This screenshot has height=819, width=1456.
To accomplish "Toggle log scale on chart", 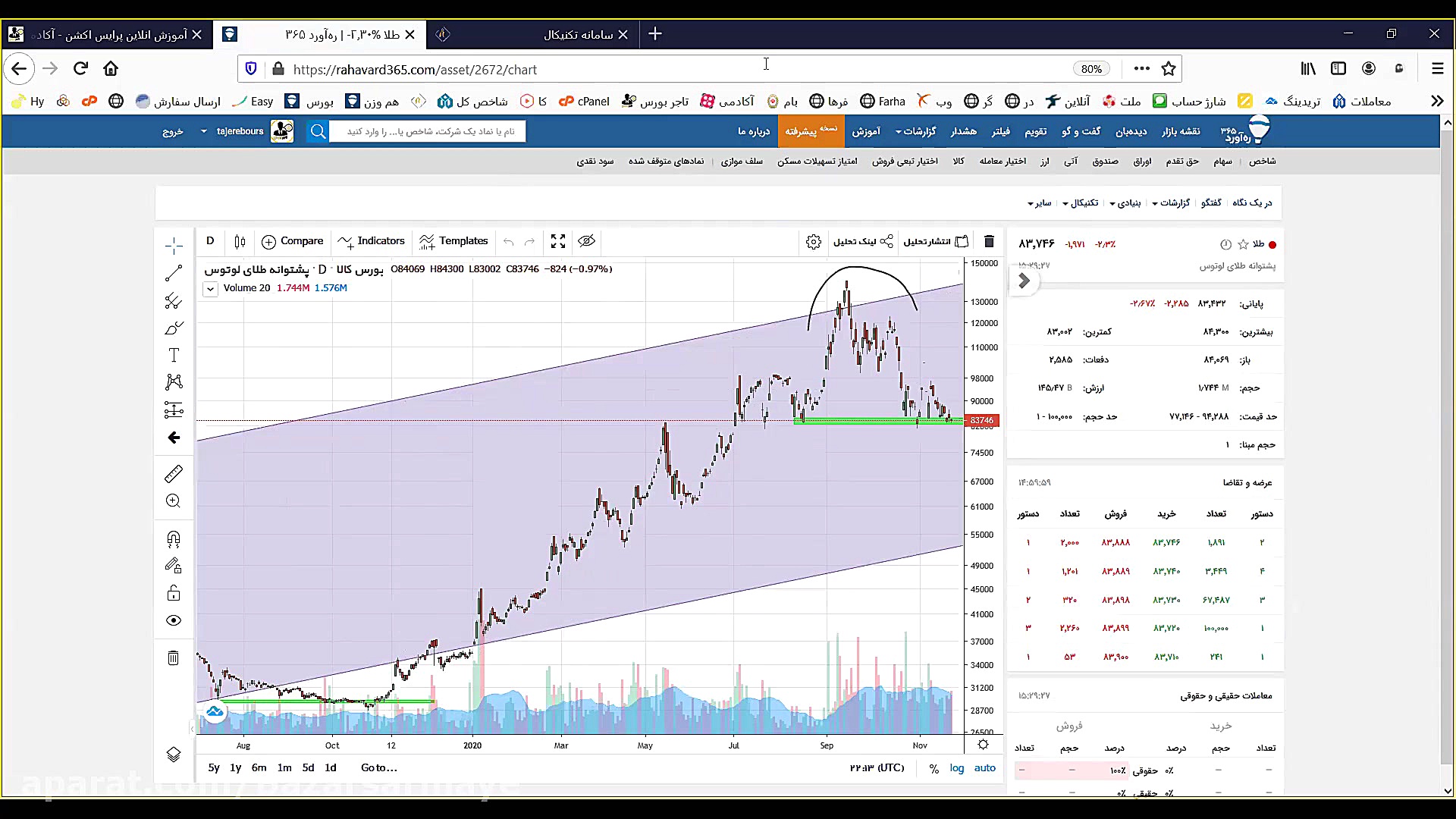I will pos(957,767).
